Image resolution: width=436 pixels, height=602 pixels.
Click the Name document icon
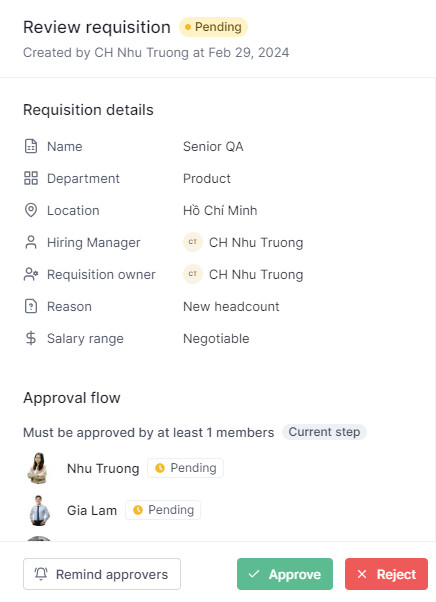pyautogui.click(x=31, y=146)
